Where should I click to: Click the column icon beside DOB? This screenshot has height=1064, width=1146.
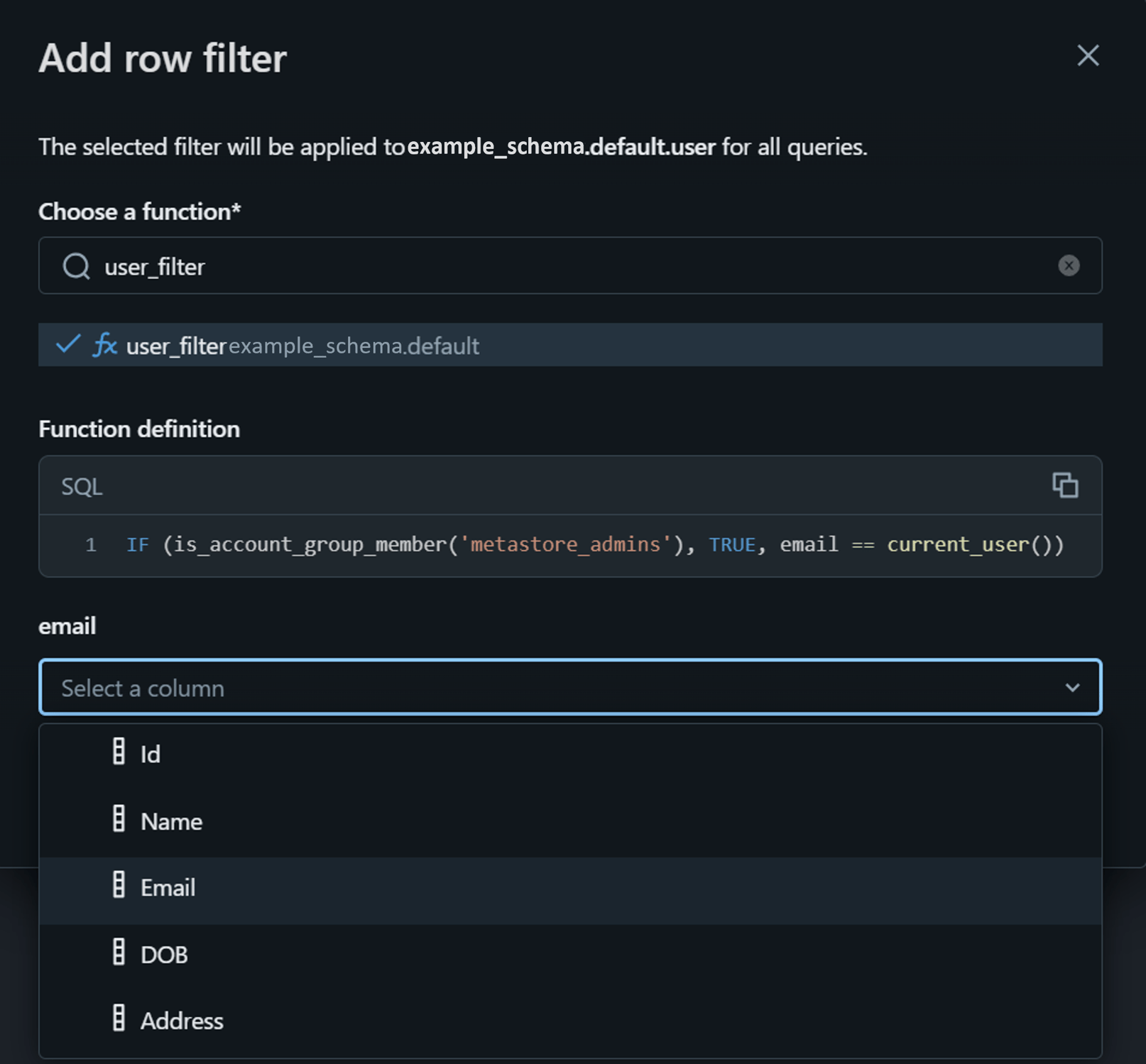click(119, 954)
